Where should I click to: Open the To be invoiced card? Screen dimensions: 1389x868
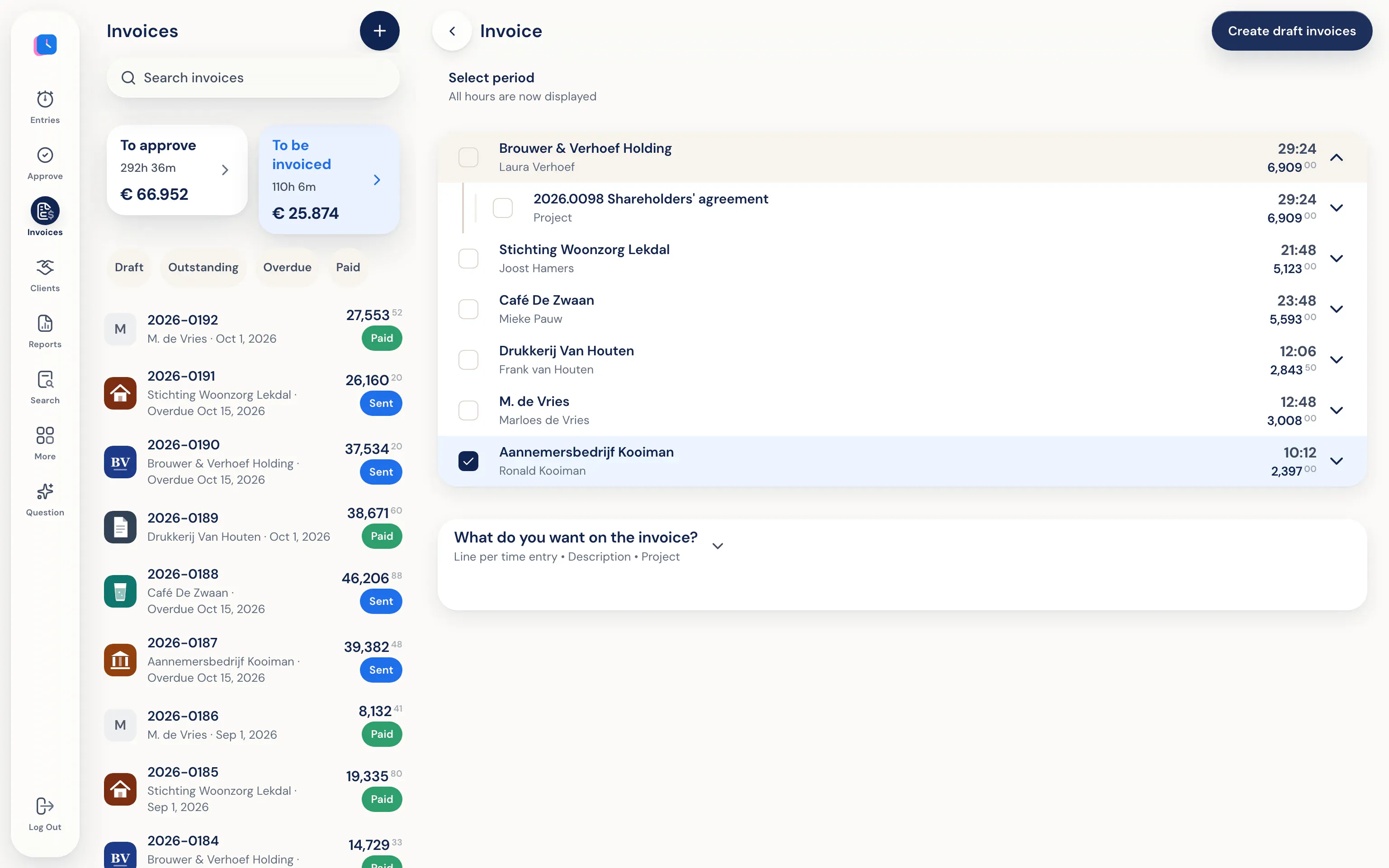(x=329, y=179)
